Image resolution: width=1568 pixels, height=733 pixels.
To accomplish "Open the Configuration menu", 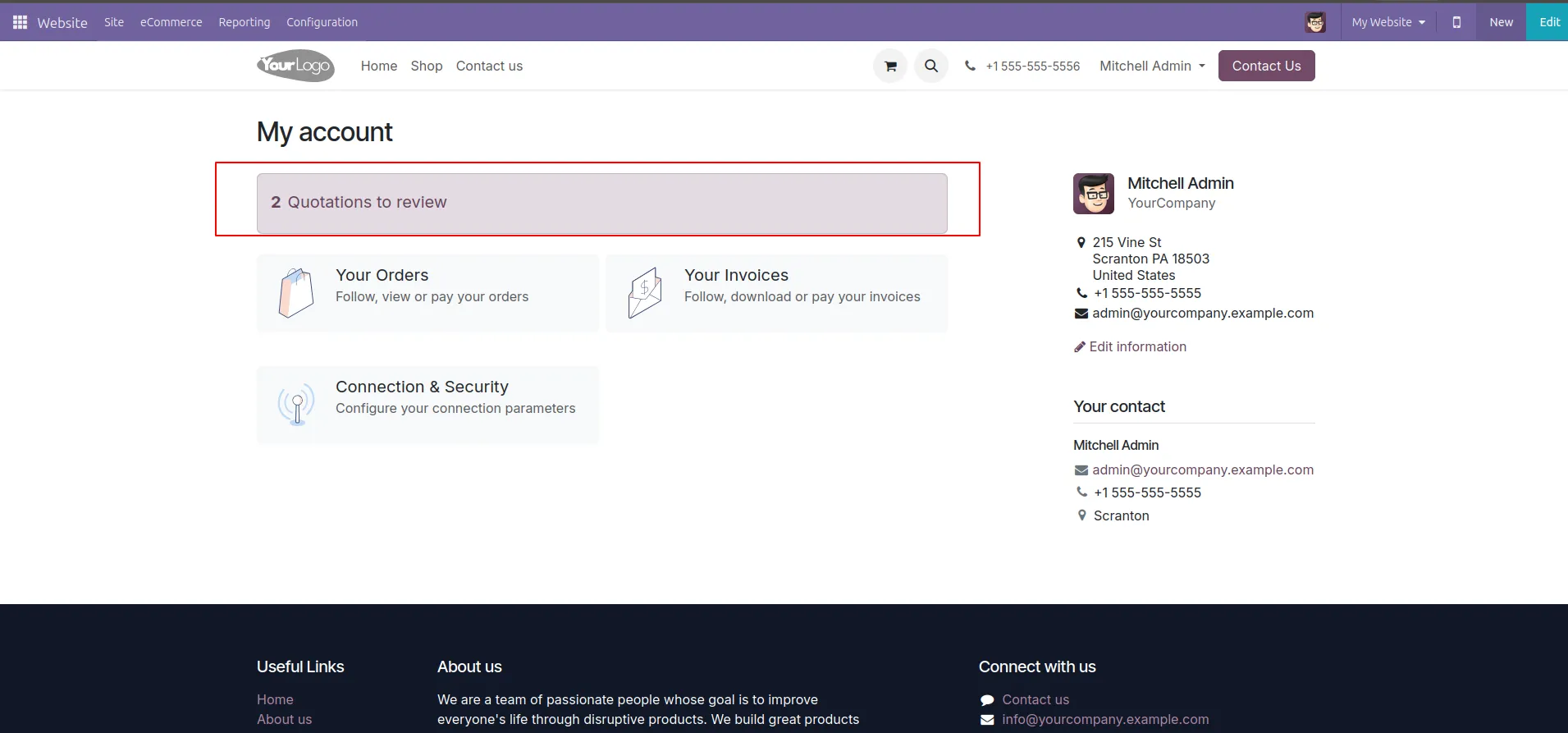I will [322, 22].
